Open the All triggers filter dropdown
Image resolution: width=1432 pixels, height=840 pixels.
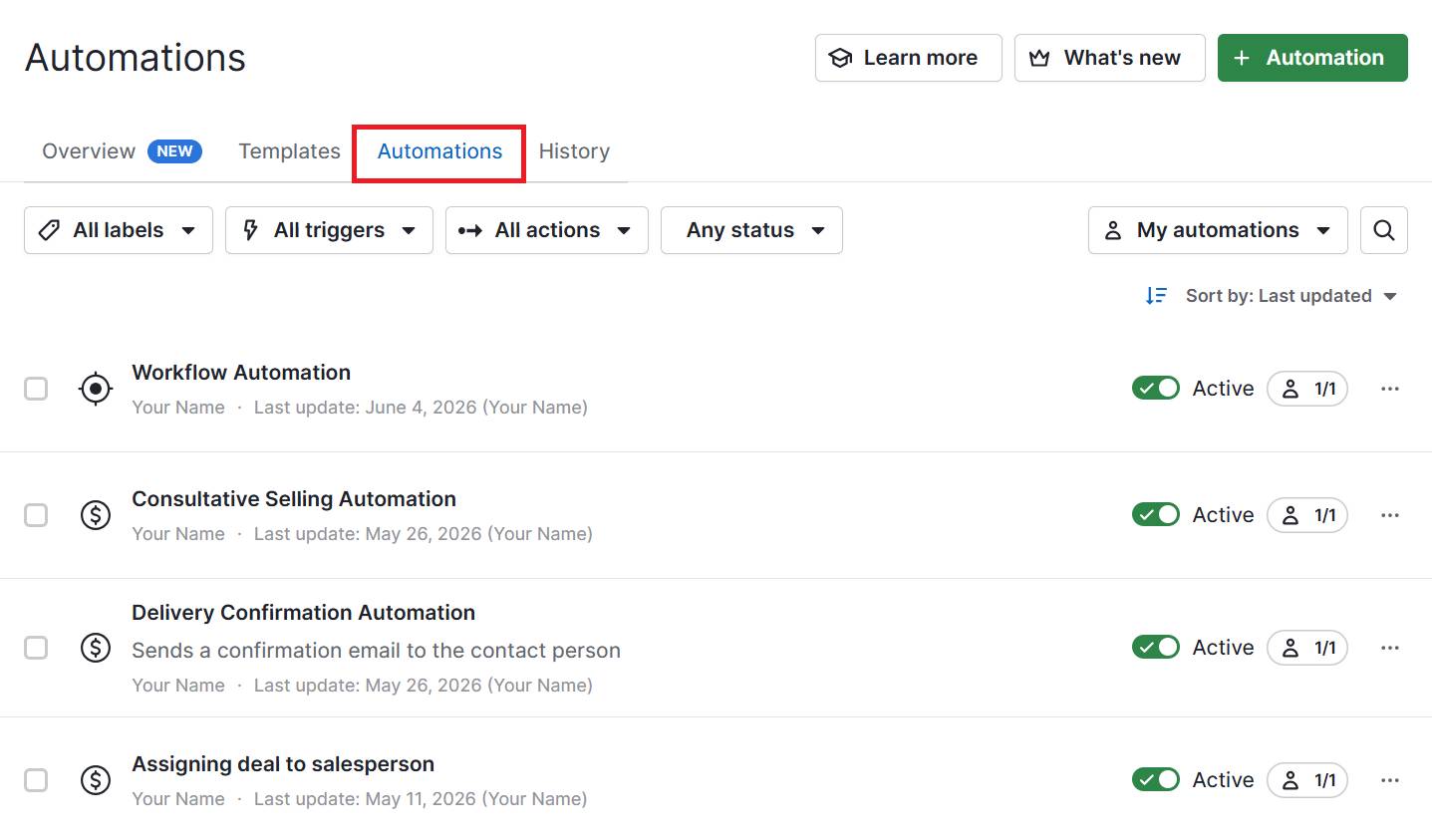(329, 230)
